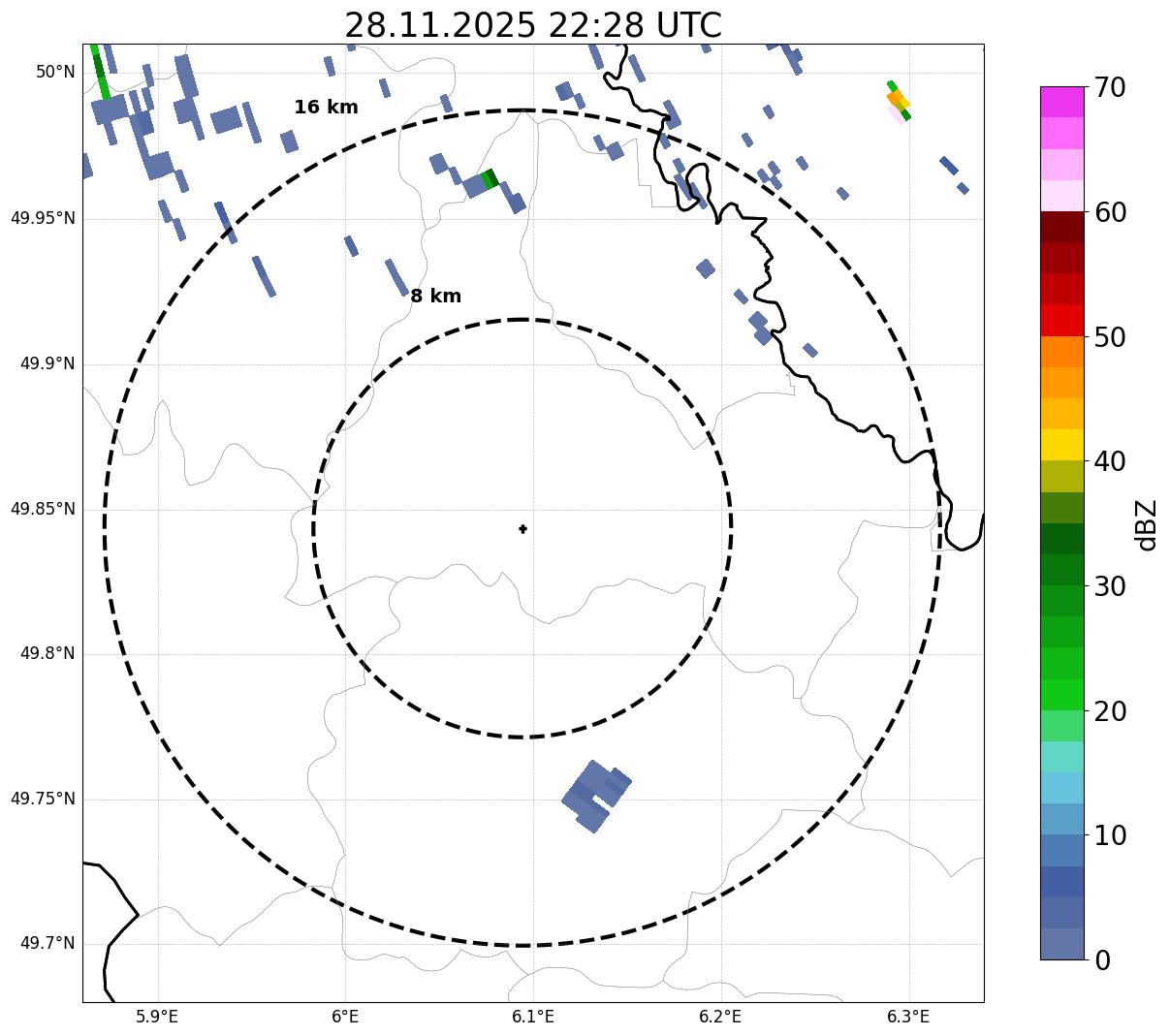Viewport: 1170px width, 1036px height.
Task: Click the dark green echo near the 16 km ring top
Action: point(490,178)
